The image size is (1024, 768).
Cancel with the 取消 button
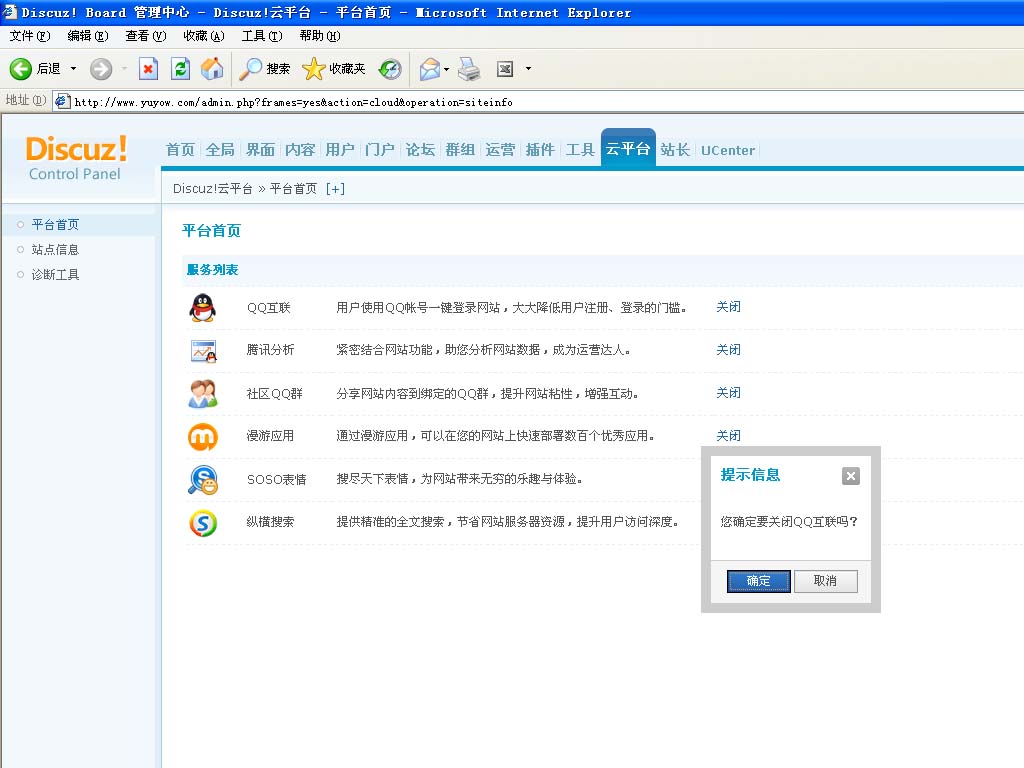click(825, 581)
